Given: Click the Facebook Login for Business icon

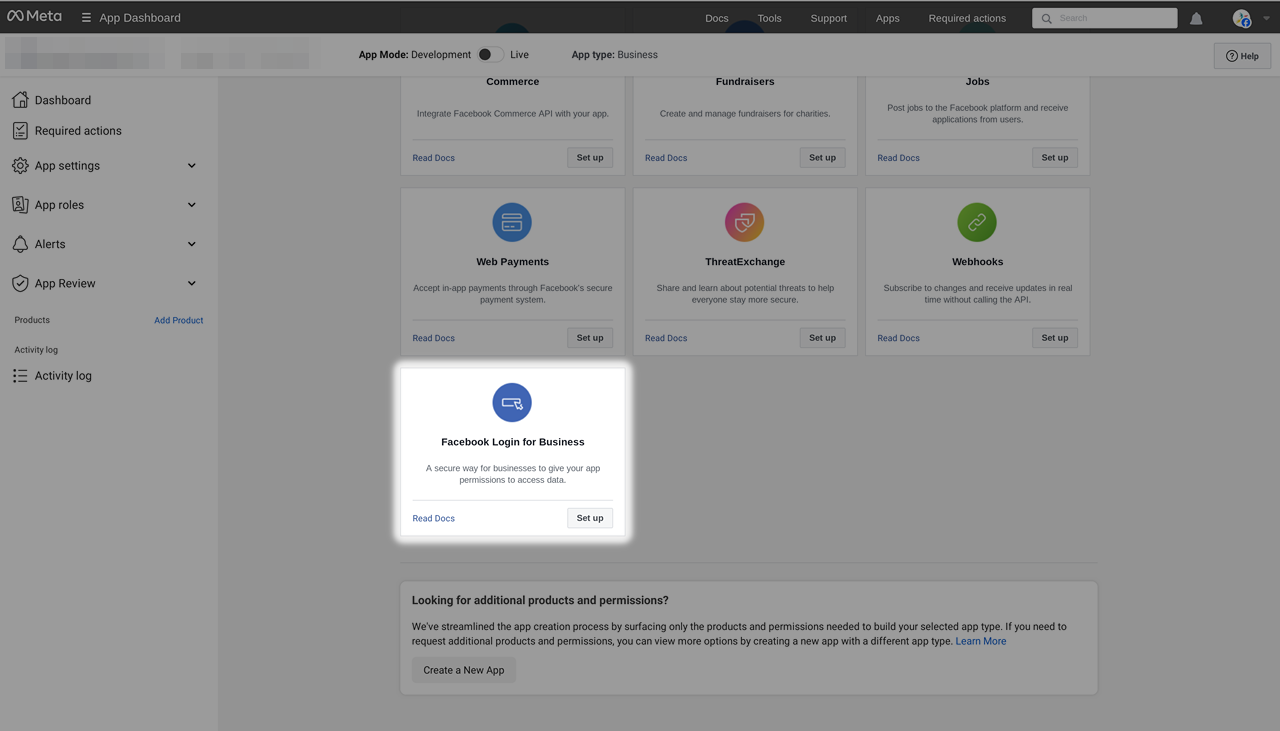Looking at the screenshot, I should coord(512,403).
